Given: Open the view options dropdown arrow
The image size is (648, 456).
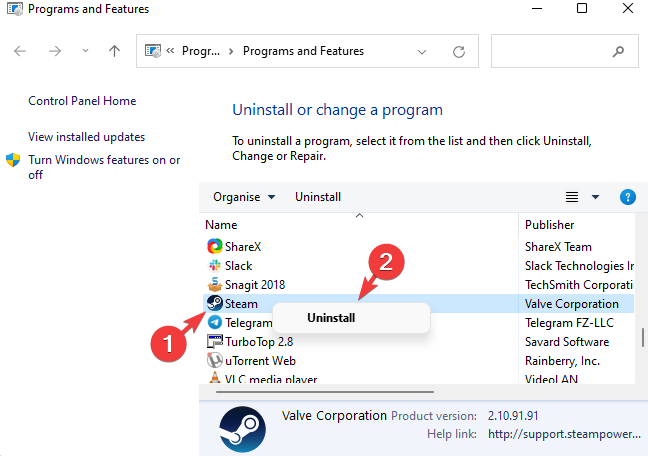Looking at the screenshot, I should pyautogui.click(x=596, y=197).
